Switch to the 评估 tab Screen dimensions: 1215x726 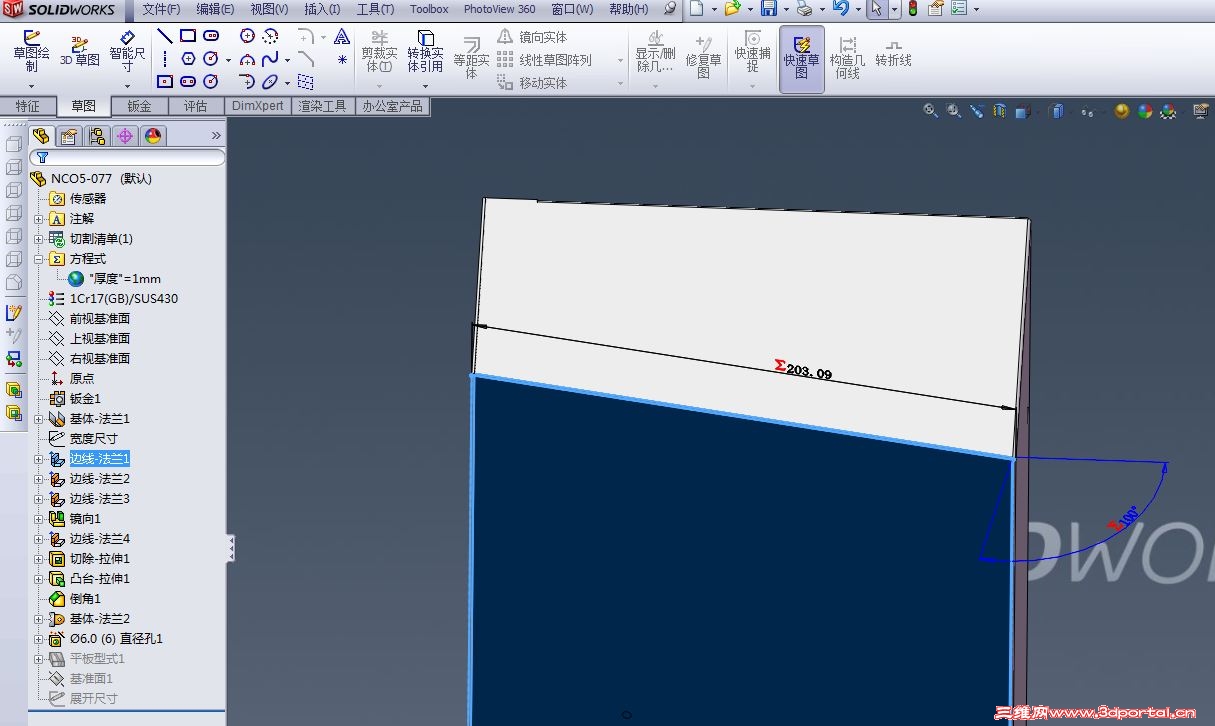click(x=195, y=106)
